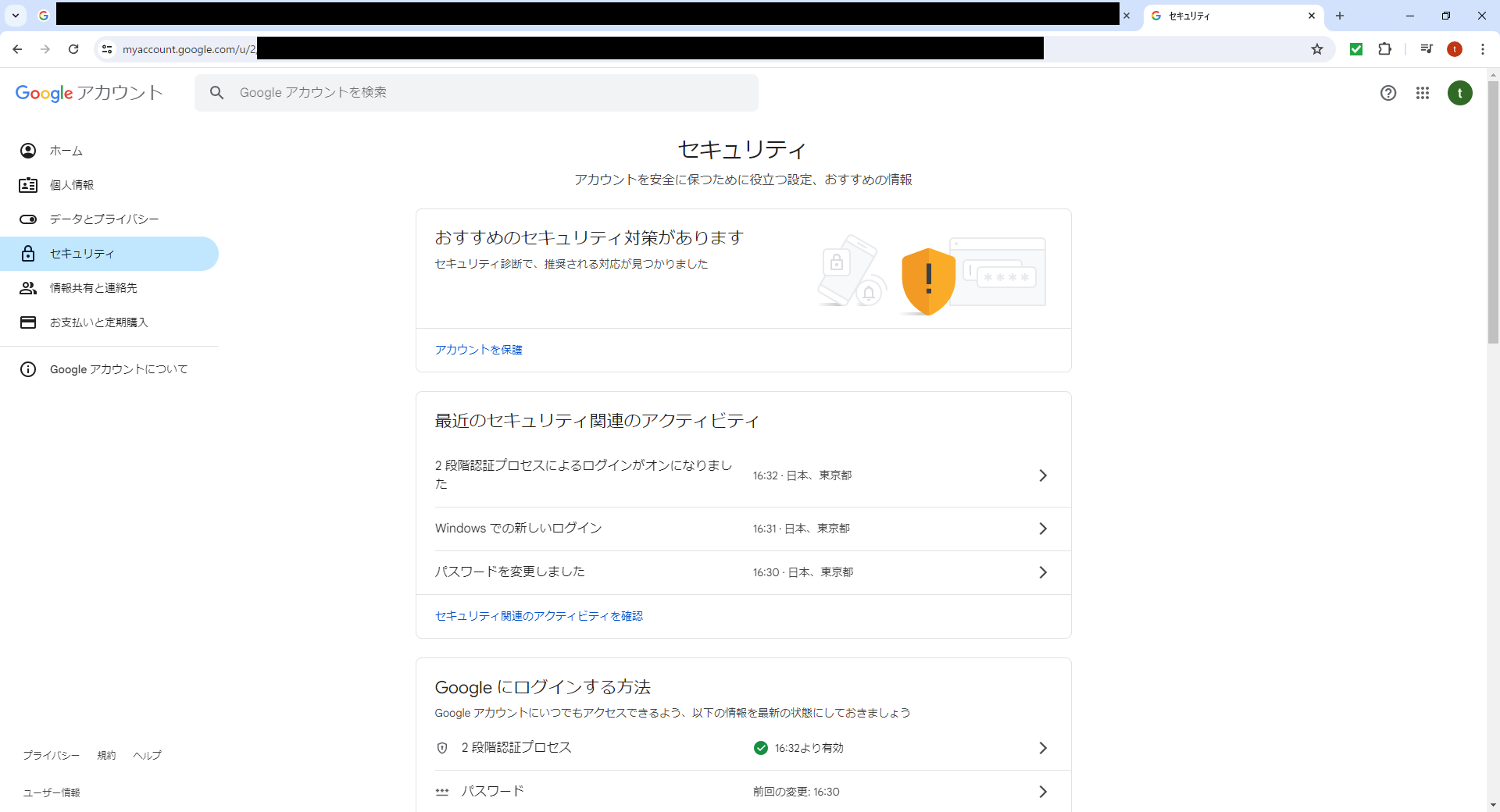Select the ホーム icon in the sidebar
The height and width of the screenshot is (812, 1500).
pyautogui.click(x=28, y=150)
